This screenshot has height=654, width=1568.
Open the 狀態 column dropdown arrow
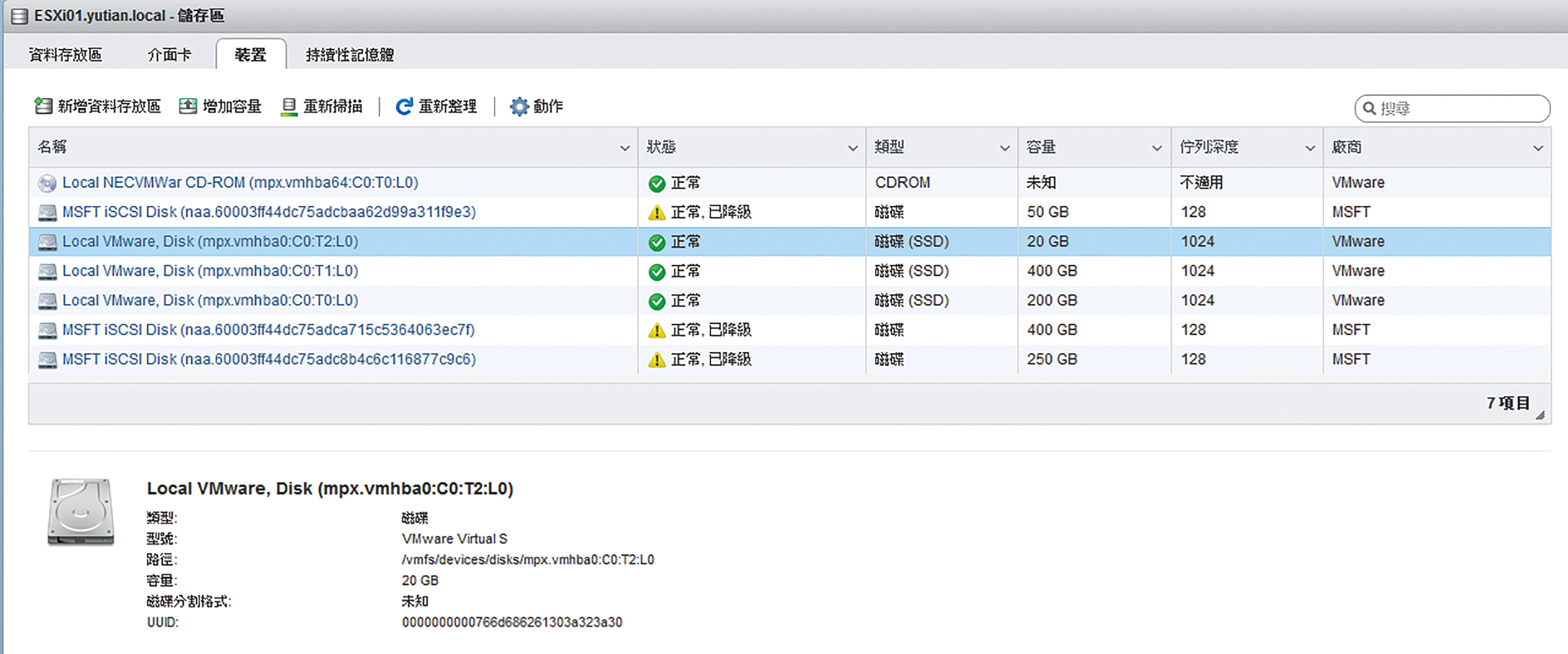pos(853,148)
